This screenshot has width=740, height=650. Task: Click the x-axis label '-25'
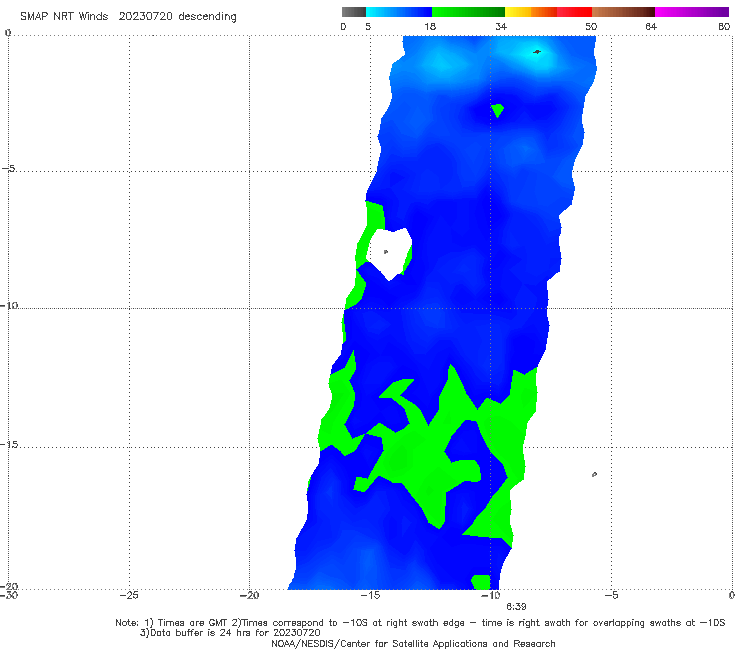click(x=129, y=595)
